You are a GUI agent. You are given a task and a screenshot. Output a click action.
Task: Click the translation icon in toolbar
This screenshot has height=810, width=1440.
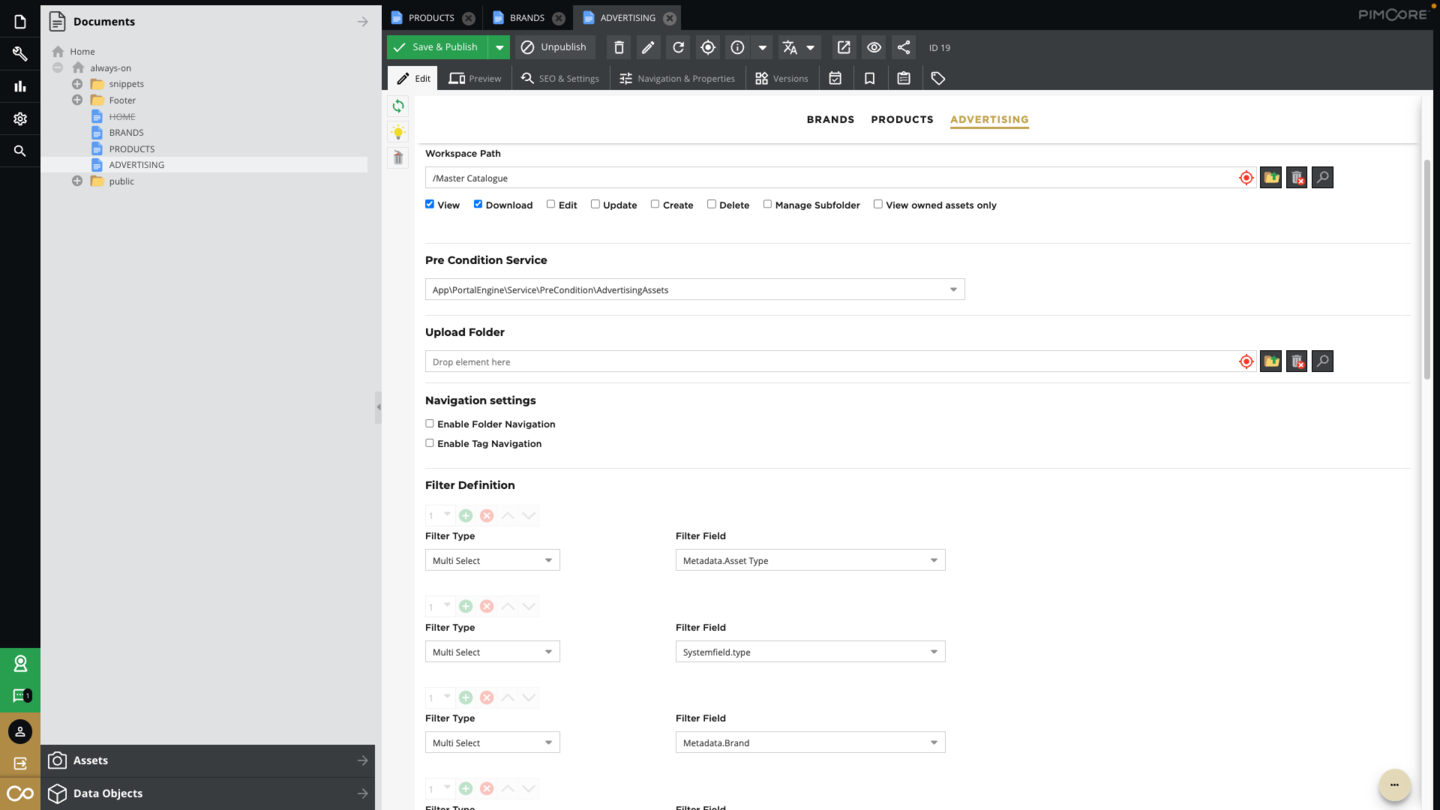790,47
